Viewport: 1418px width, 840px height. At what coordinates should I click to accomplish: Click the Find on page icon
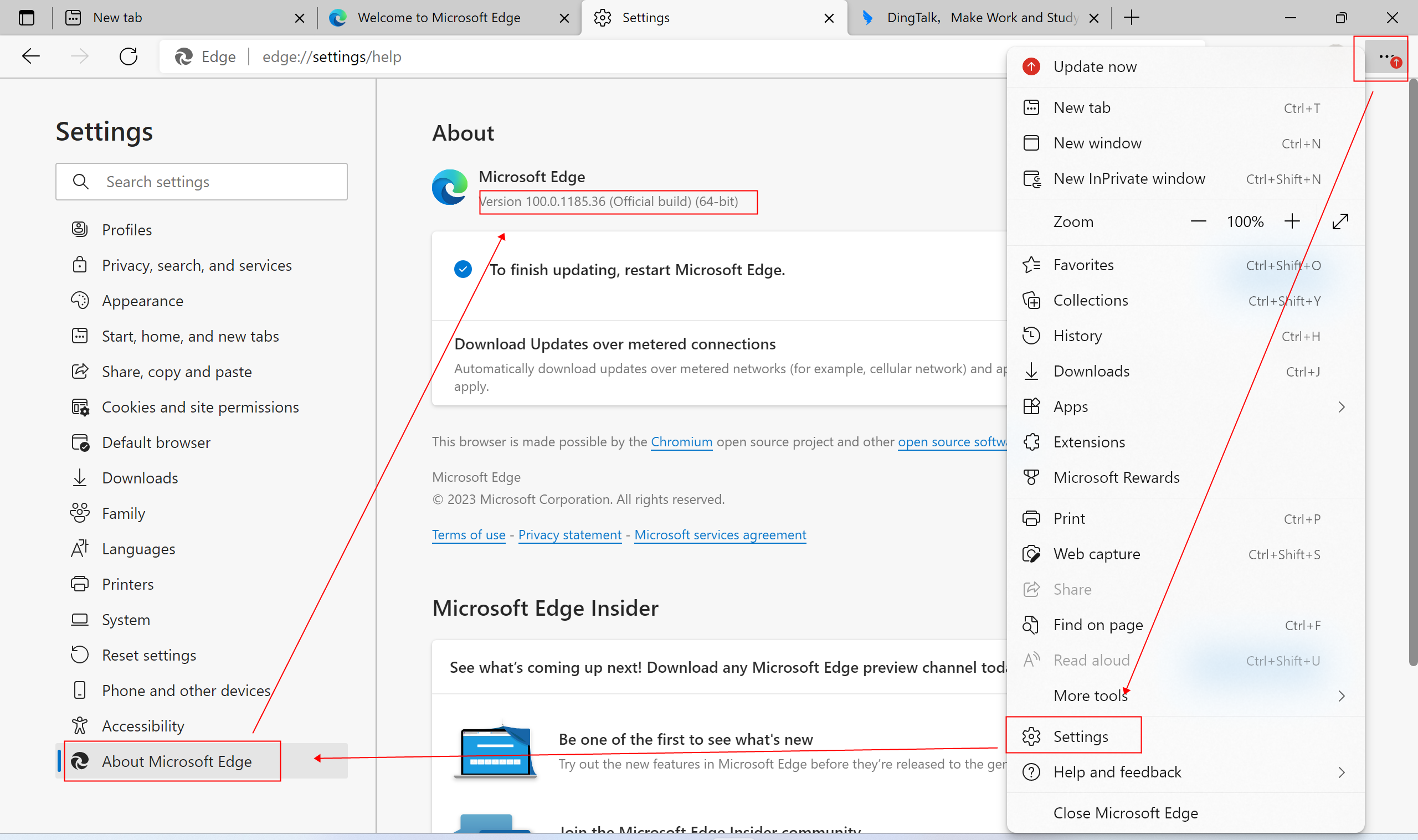pyautogui.click(x=1031, y=625)
